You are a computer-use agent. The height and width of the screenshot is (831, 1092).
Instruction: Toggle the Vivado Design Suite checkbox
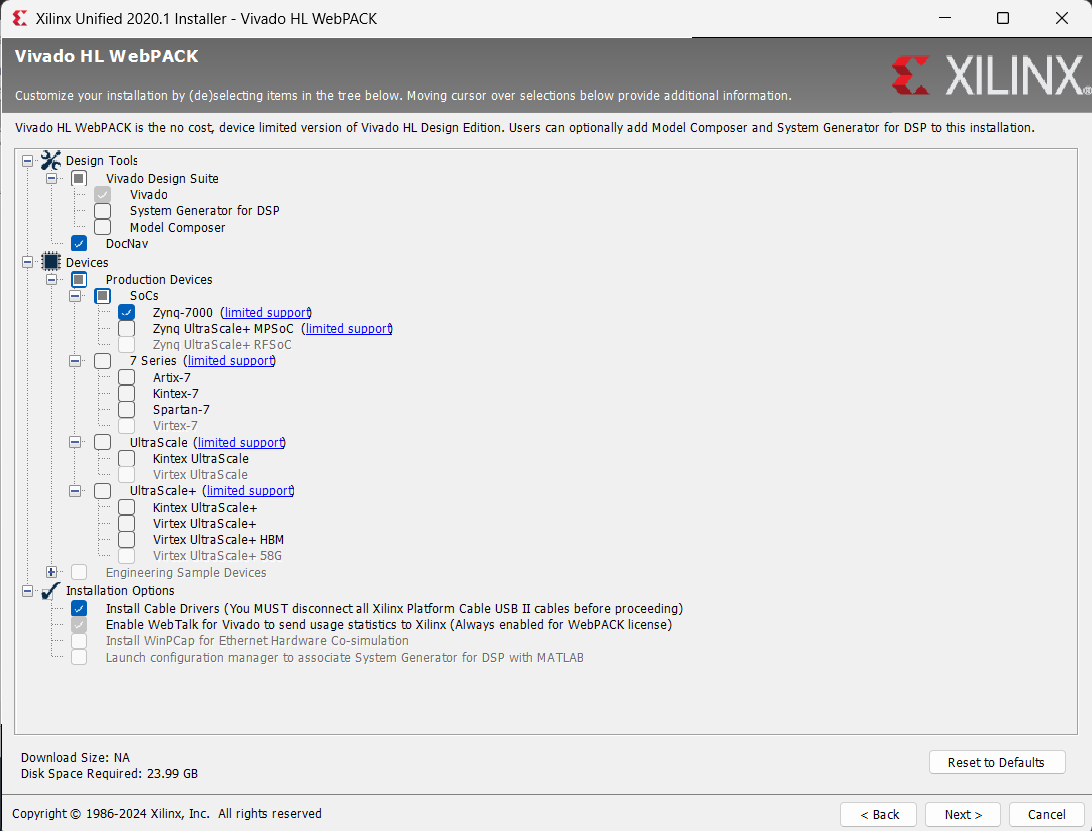(79, 178)
